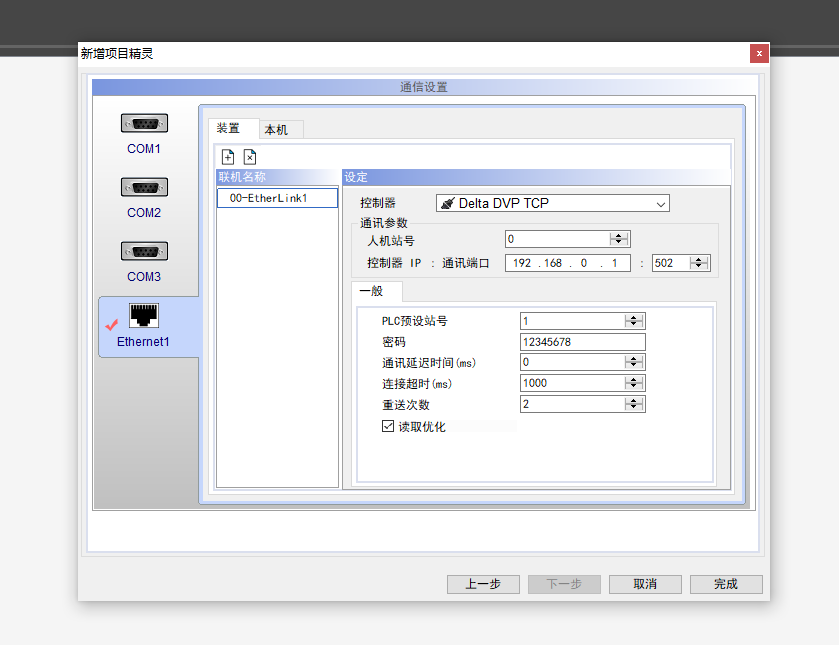Switch to the 装置 tab

pyautogui.click(x=229, y=129)
